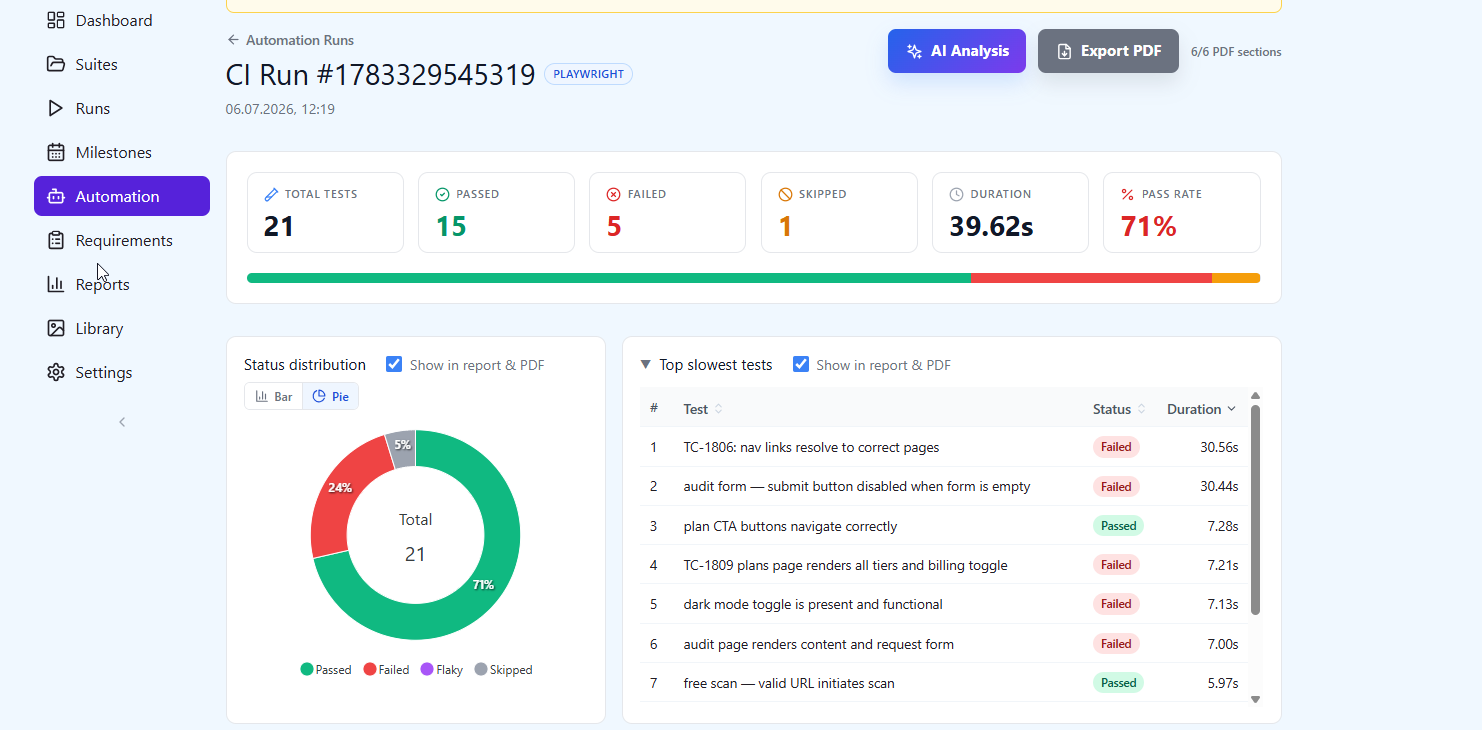Screen dimensions: 1482x730
Task: Click Failed badge on TC-1806 row
Action: pos(1116,447)
